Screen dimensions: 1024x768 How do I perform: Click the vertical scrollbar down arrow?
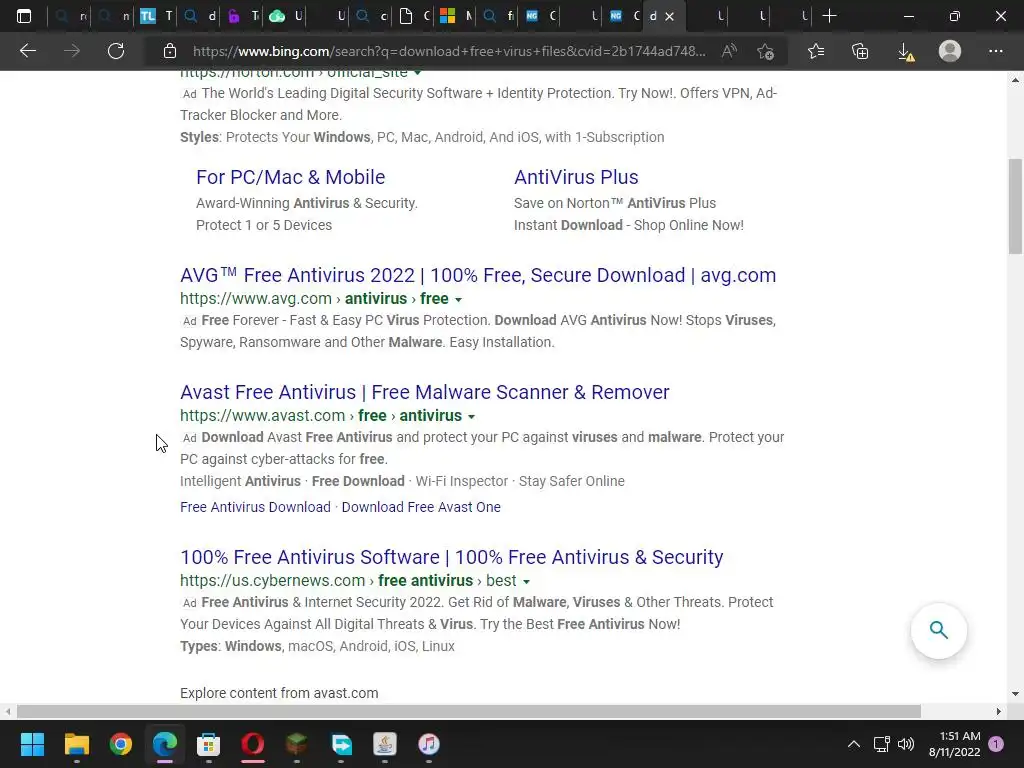(1015, 694)
